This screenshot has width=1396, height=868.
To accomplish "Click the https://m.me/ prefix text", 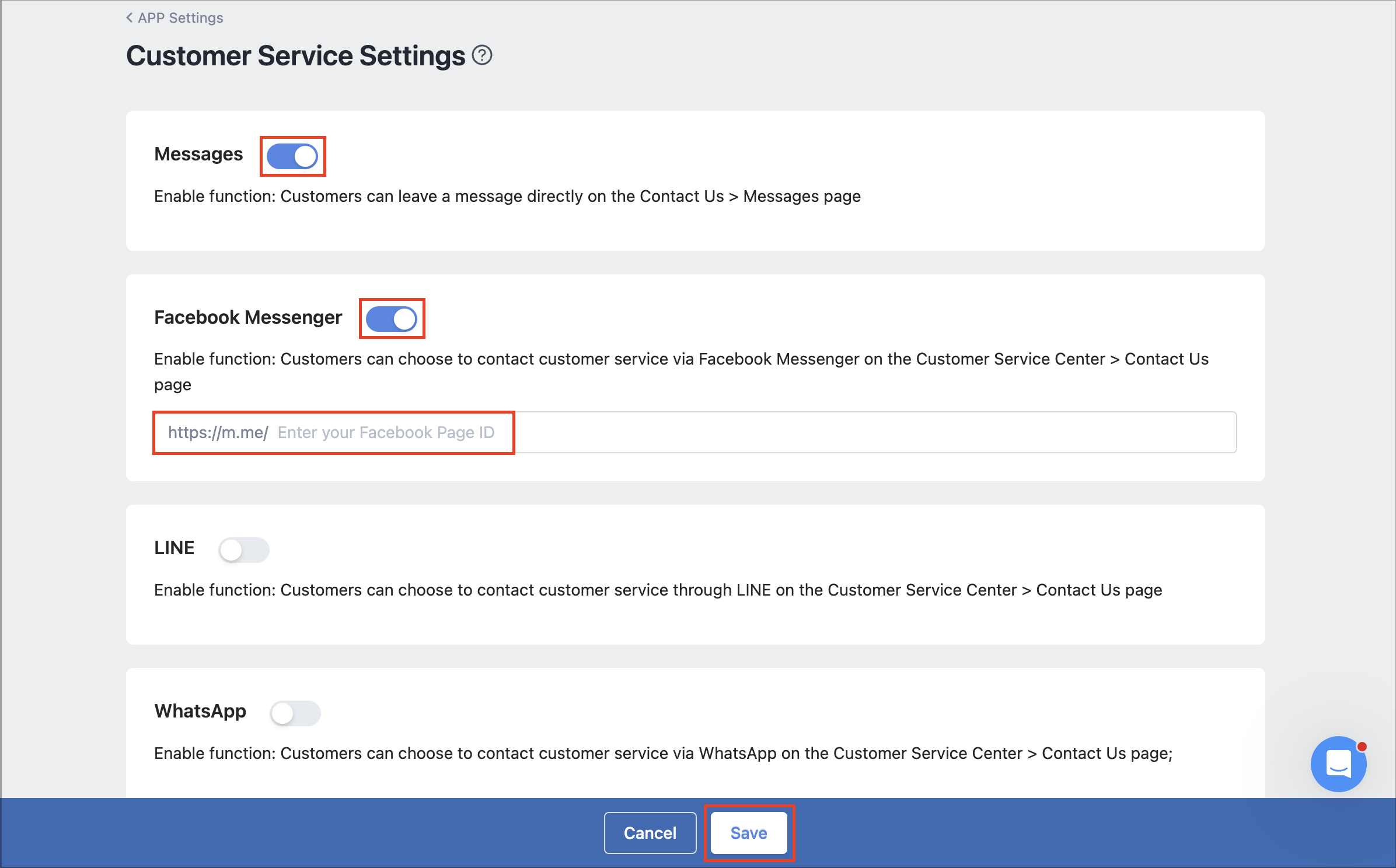I will [218, 432].
